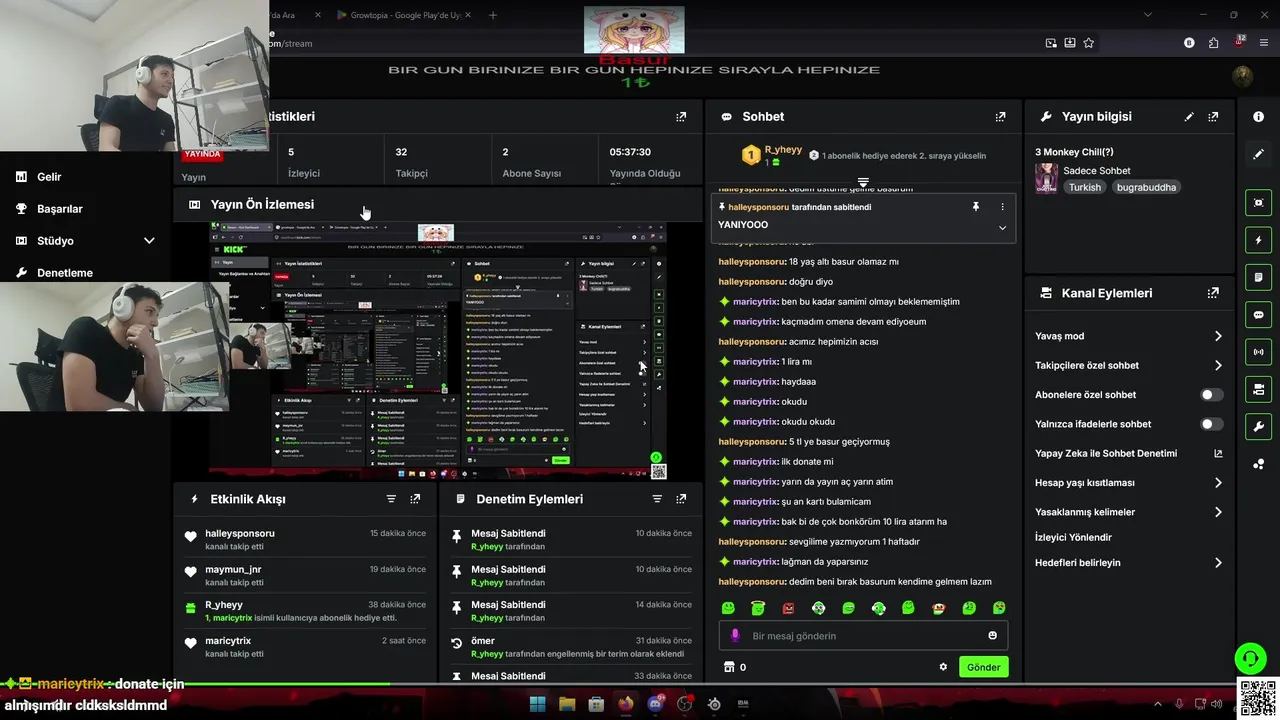Click the R_yheyy username in leaderboard
Screen dimensions: 1280x720
783,150
